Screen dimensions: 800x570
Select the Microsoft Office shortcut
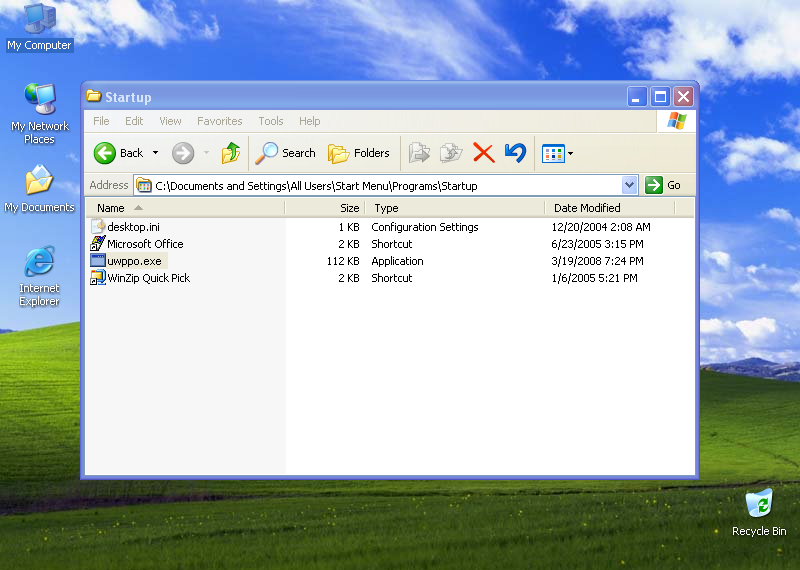coord(145,244)
